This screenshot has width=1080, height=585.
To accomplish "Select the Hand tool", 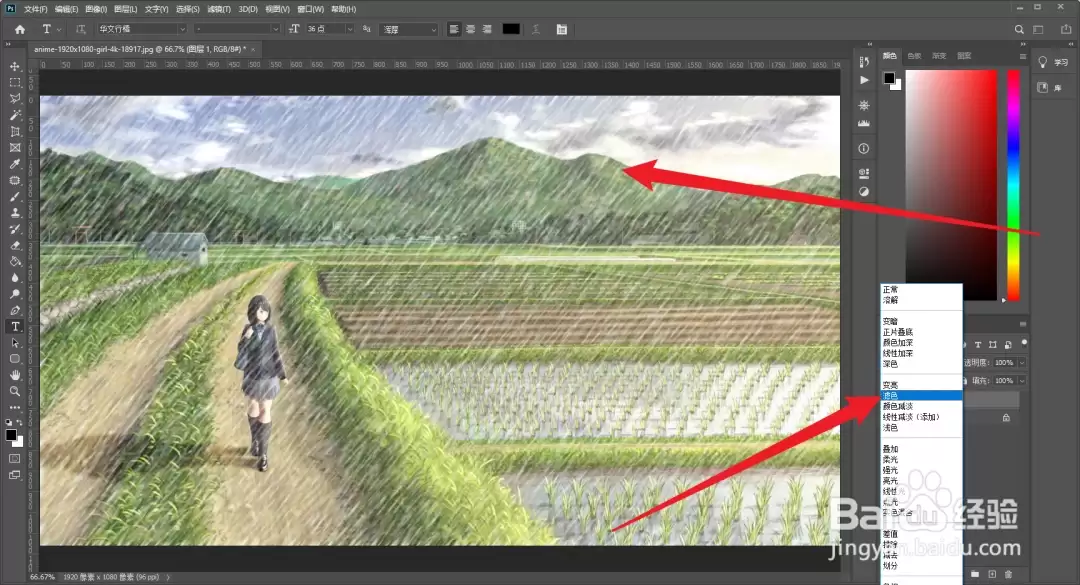I will 14,375.
